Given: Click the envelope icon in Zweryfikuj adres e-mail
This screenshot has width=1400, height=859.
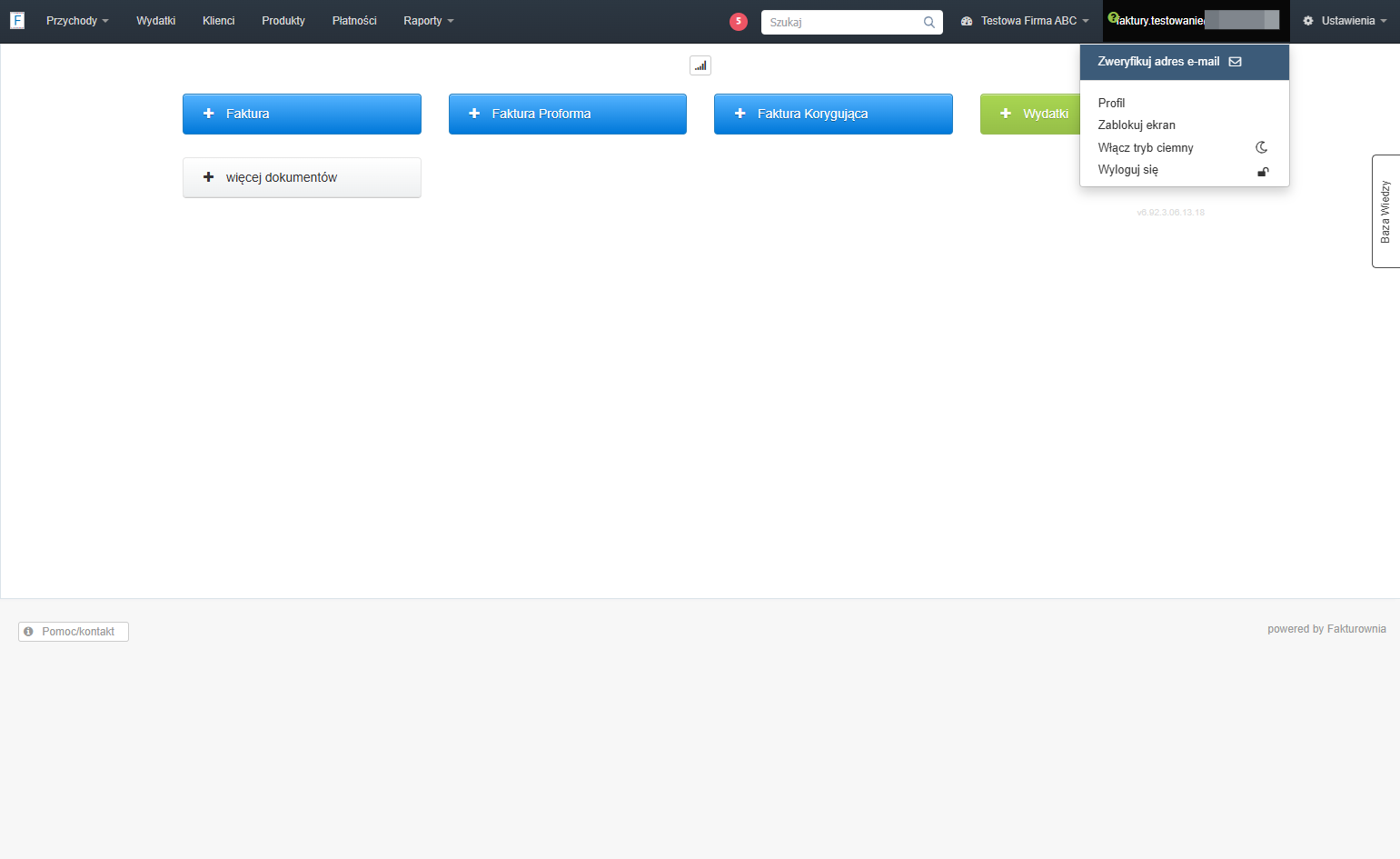Looking at the screenshot, I should pyautogui.click(x=1236, y=62).
